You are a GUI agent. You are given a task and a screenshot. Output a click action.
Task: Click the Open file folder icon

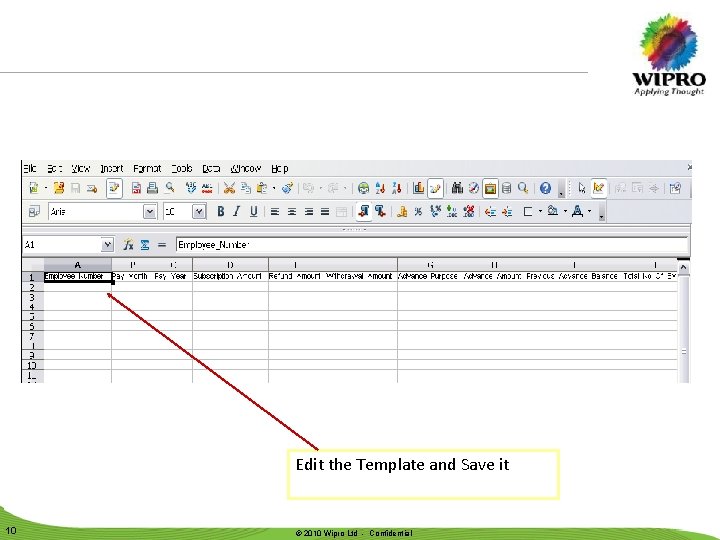[59, 188]
